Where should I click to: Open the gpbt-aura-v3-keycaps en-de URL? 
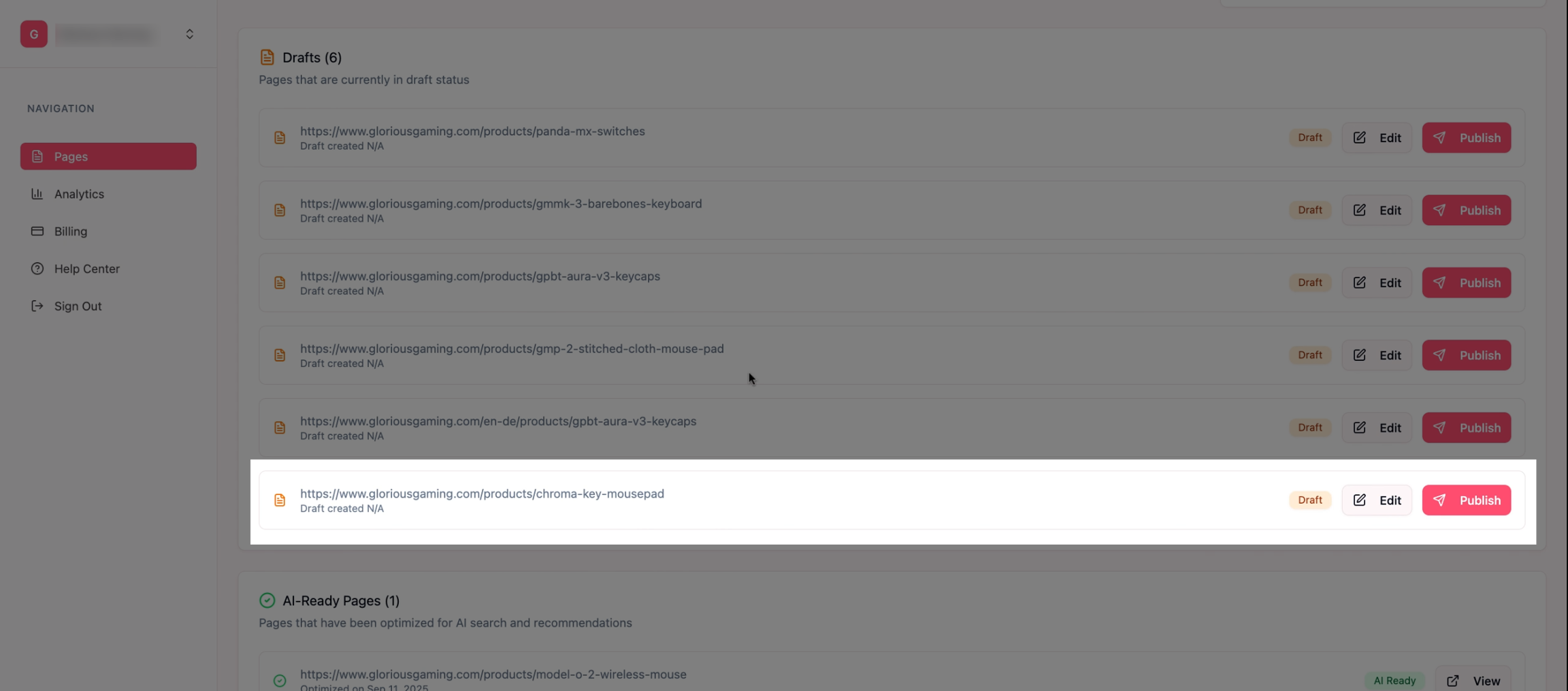click(x=498, y=421)
